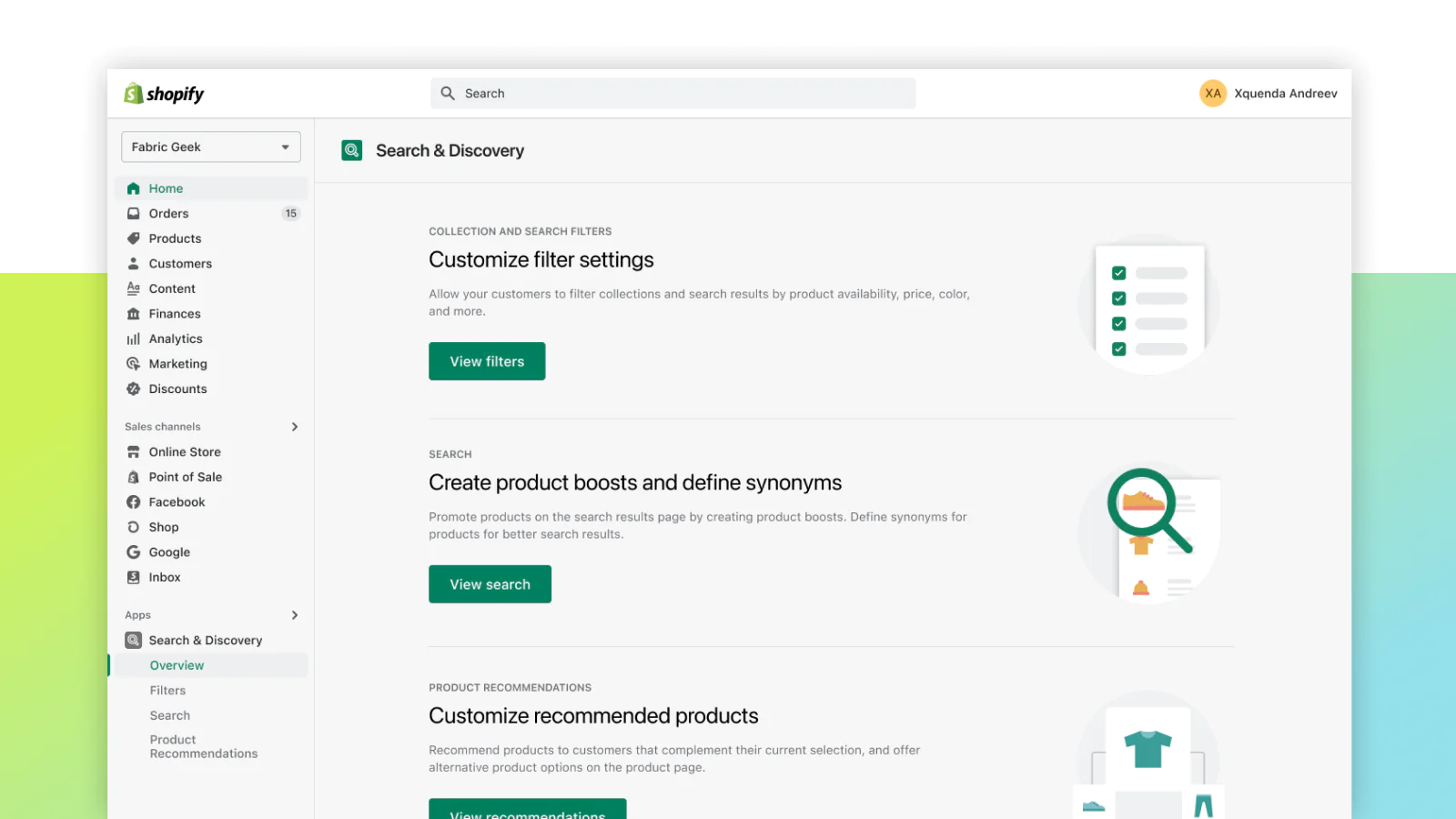Click the Customers person icon
The width and height of the screenshot is (1456, 819).
pos(134,263)
